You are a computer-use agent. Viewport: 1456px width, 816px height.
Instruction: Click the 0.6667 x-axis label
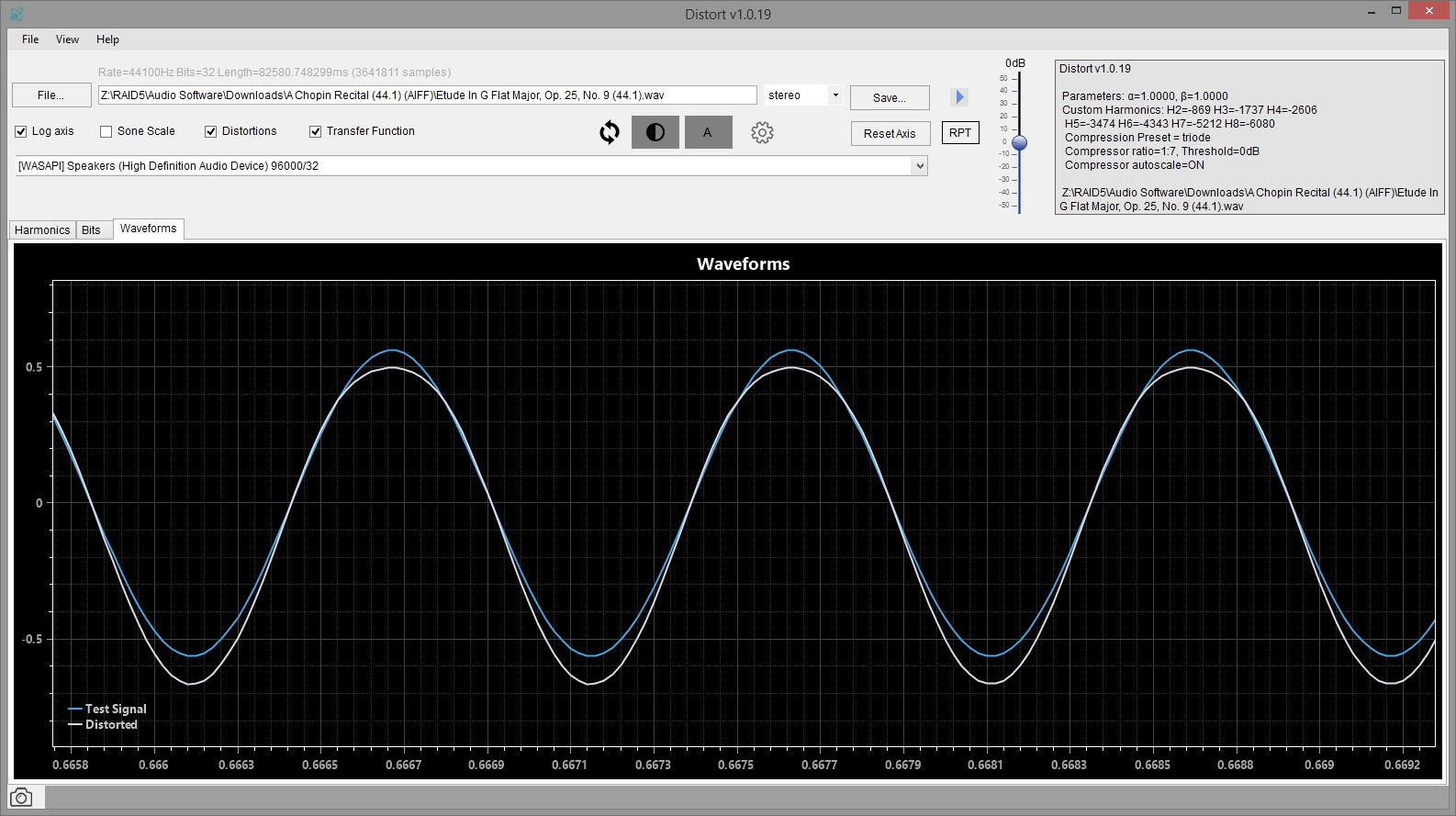(x=404, y=765)
